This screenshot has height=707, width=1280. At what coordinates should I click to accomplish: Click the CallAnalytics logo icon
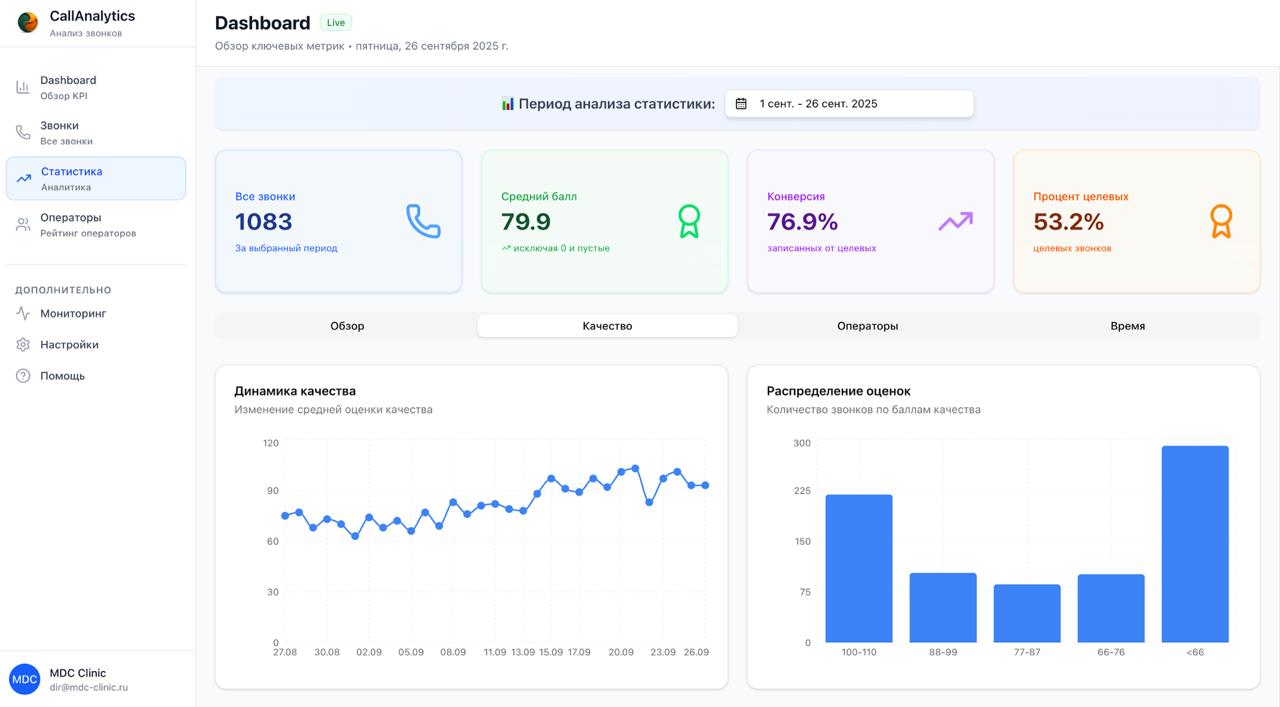[28, 23]
